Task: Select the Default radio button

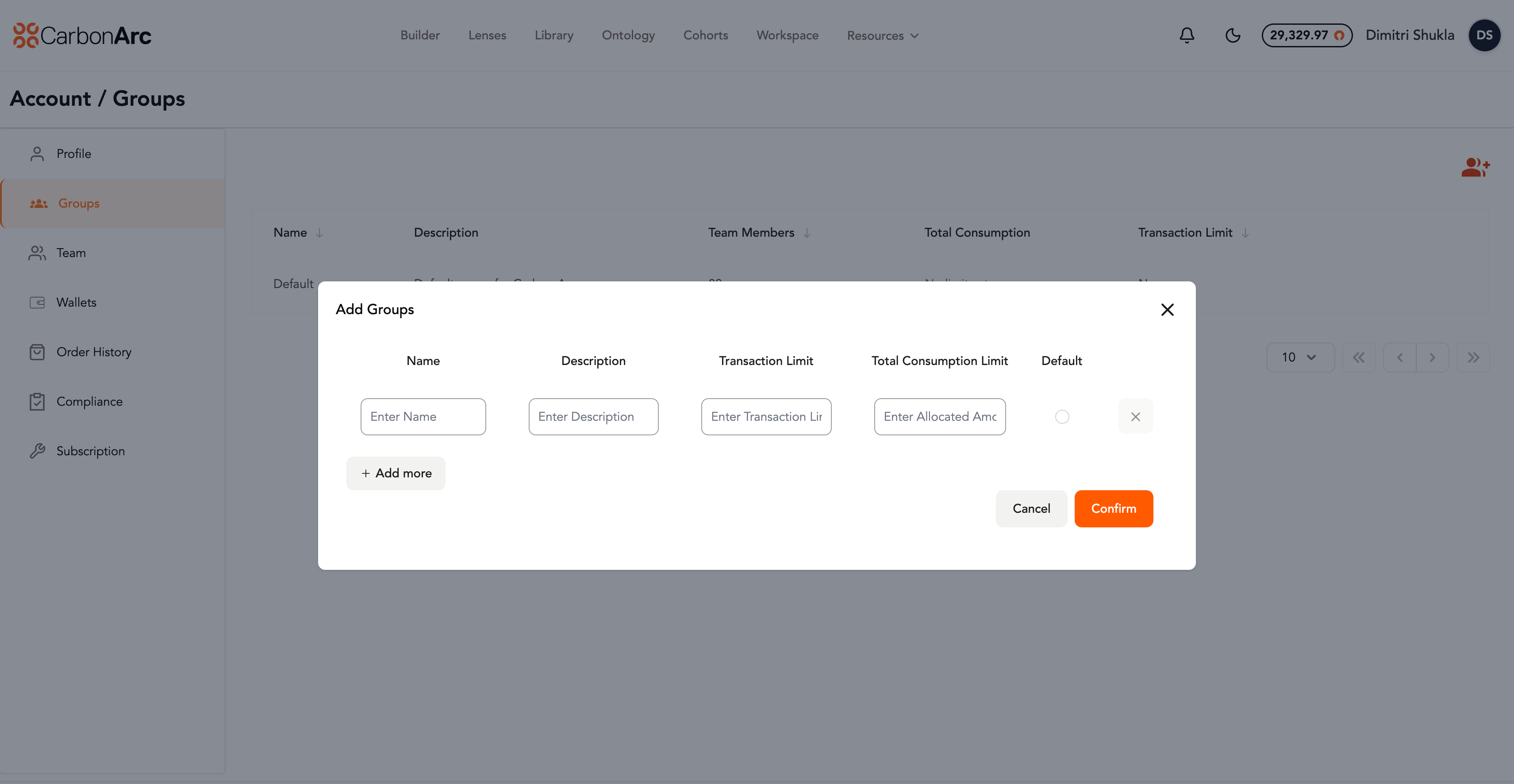Action: (1061, 417)
